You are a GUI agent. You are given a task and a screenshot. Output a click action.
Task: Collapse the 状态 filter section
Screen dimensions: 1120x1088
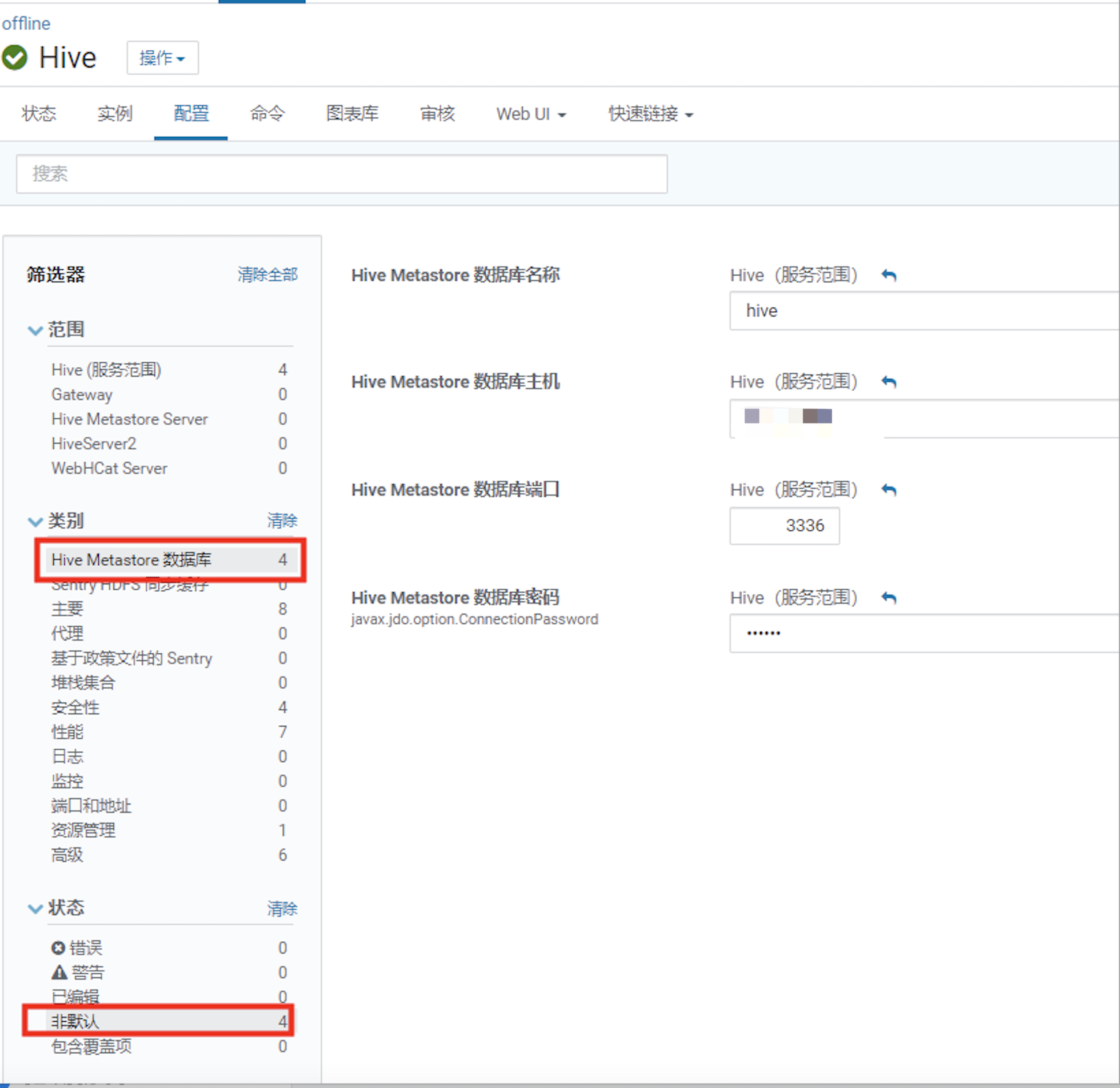pyautogui.click(x=35, y=908)
